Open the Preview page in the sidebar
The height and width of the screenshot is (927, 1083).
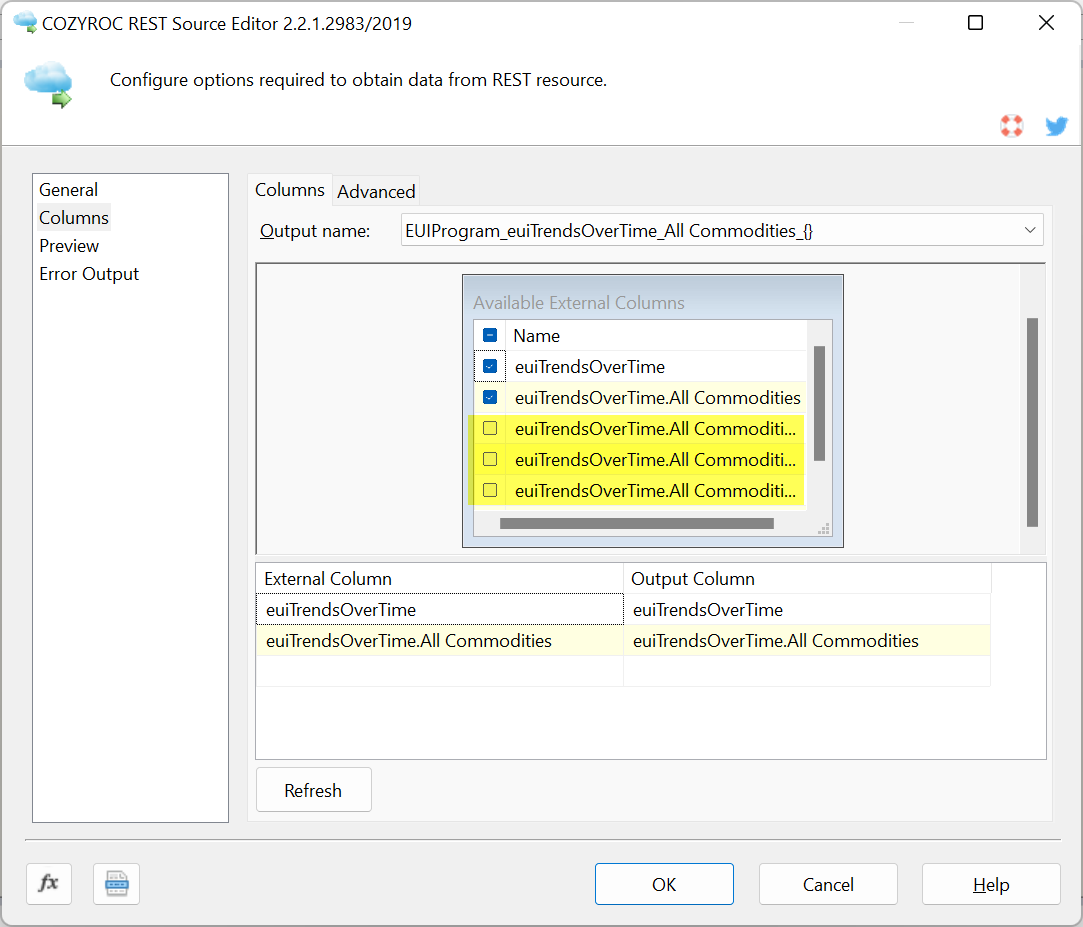click(69, 246)
